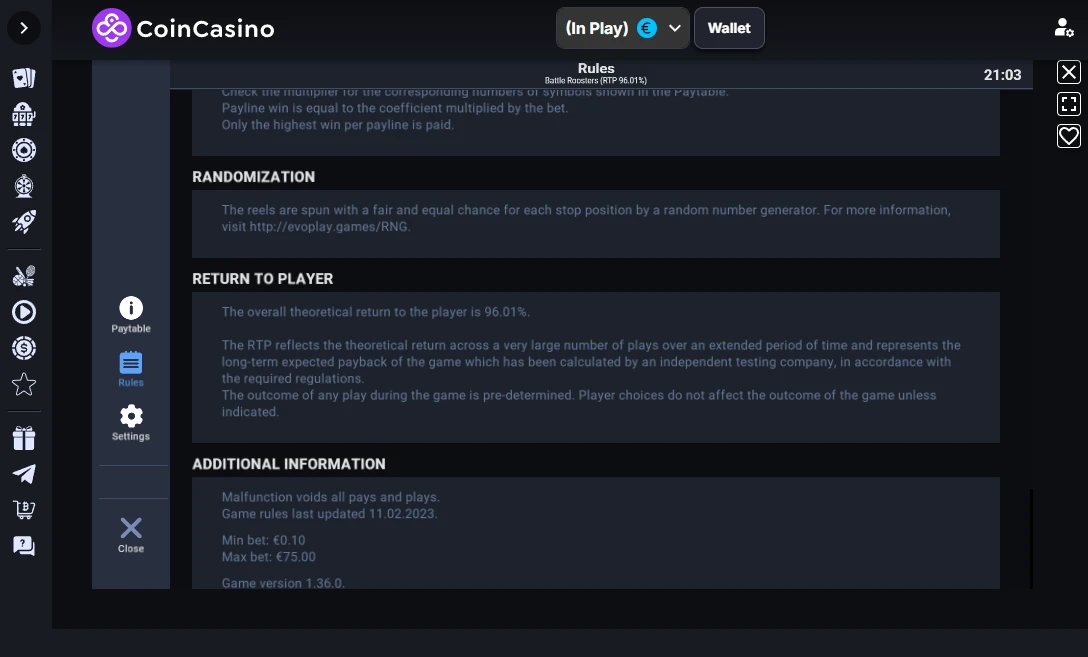Open the card games sidebar icon
The image size is (1088, 657).
24,78
